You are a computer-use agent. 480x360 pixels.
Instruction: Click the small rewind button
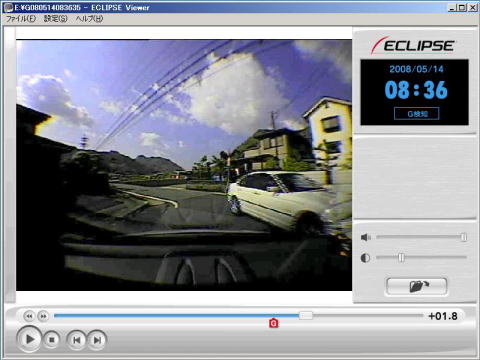pyautogui.click(x=29, y=316)
